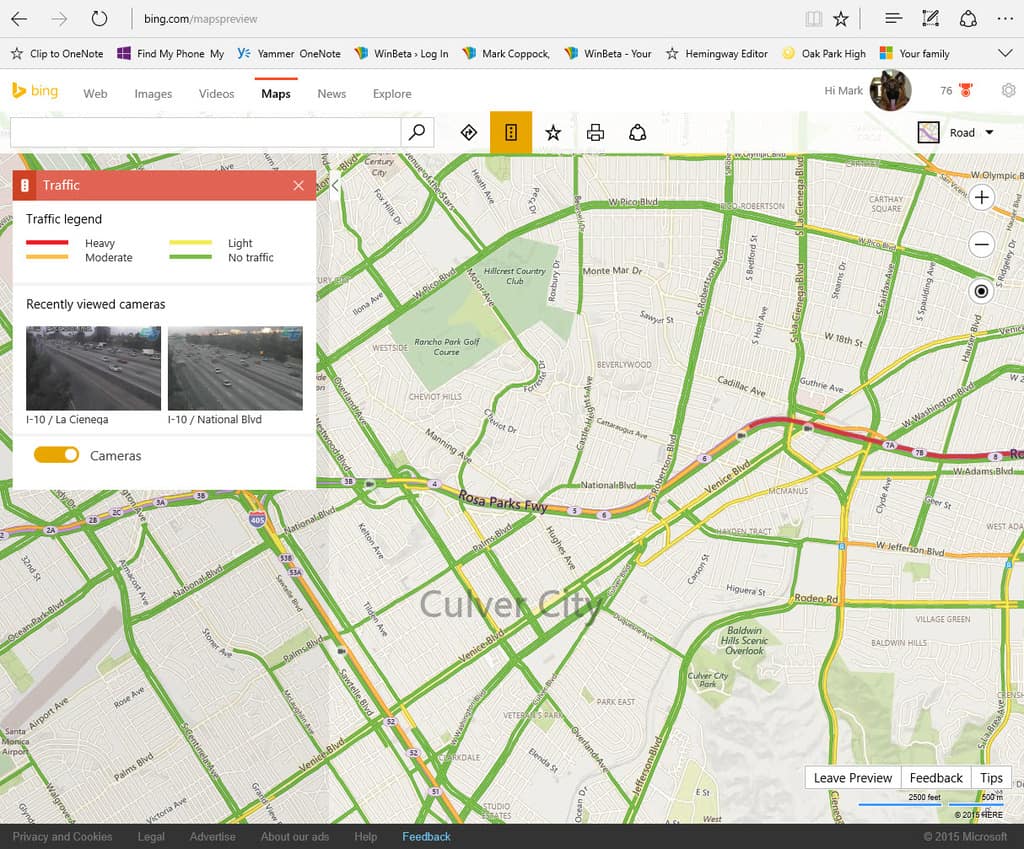Click the Feedback link in the footer

[426, 837]
